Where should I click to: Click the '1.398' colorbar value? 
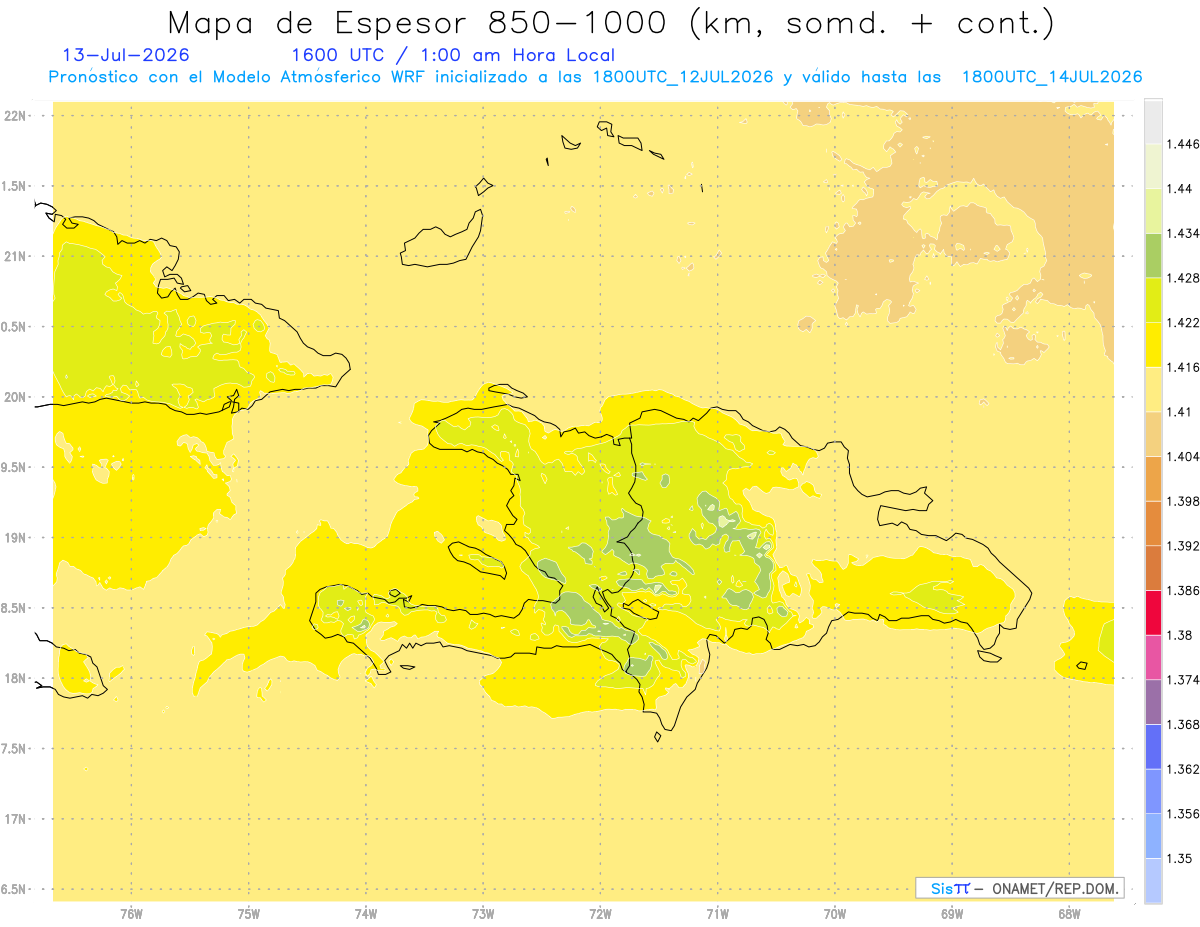[1183, 501]
